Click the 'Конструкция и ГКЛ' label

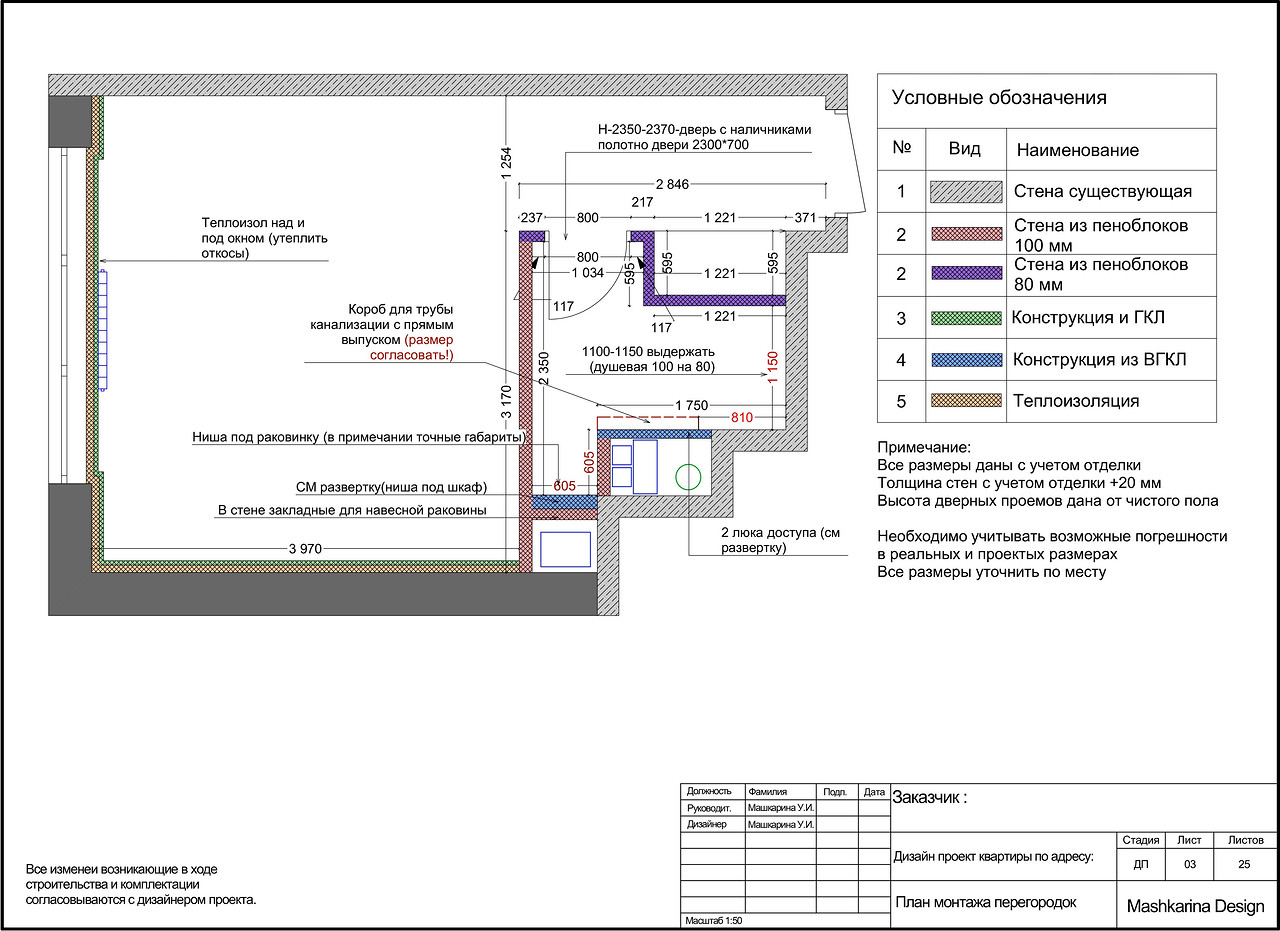[1088, 318]
